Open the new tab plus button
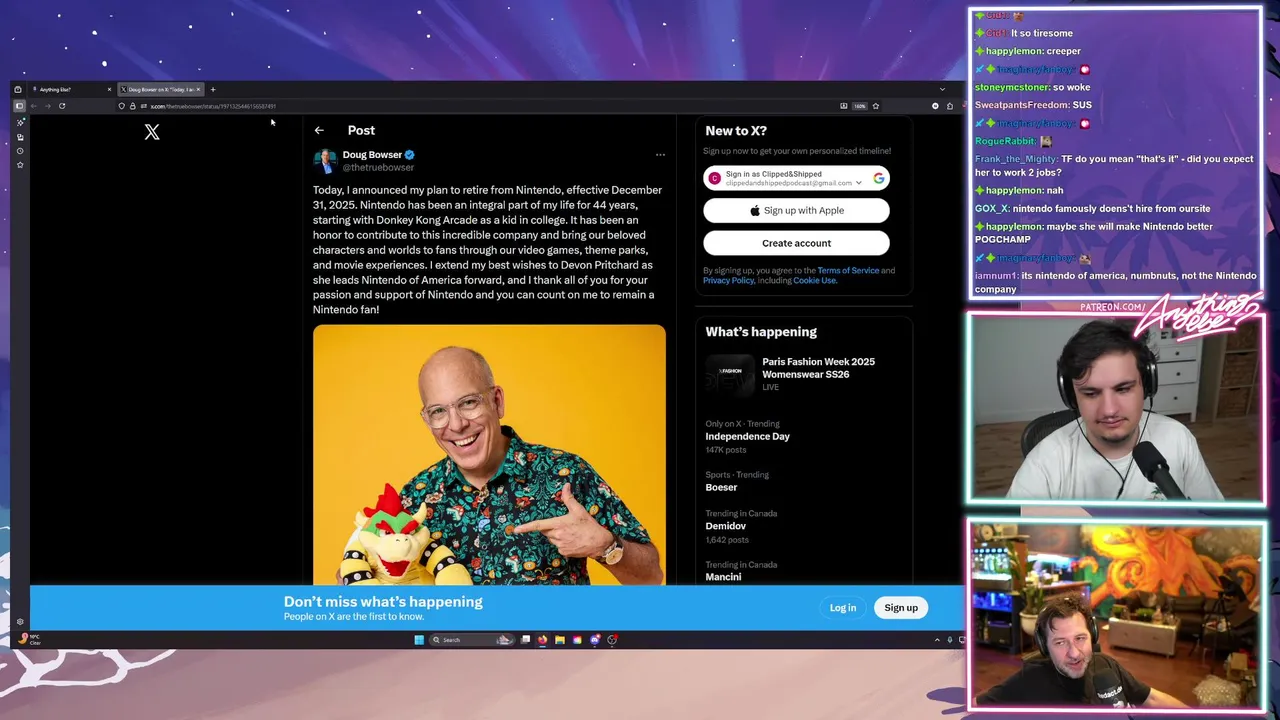Viewport: 1280px width, 720px height. pos(213,89)
